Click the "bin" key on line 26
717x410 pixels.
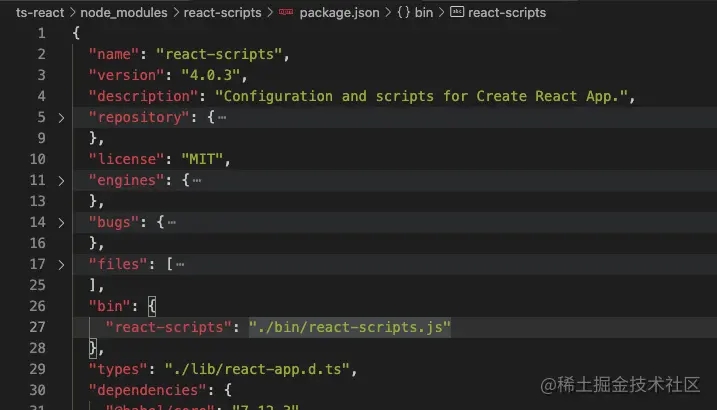[109, 306]
